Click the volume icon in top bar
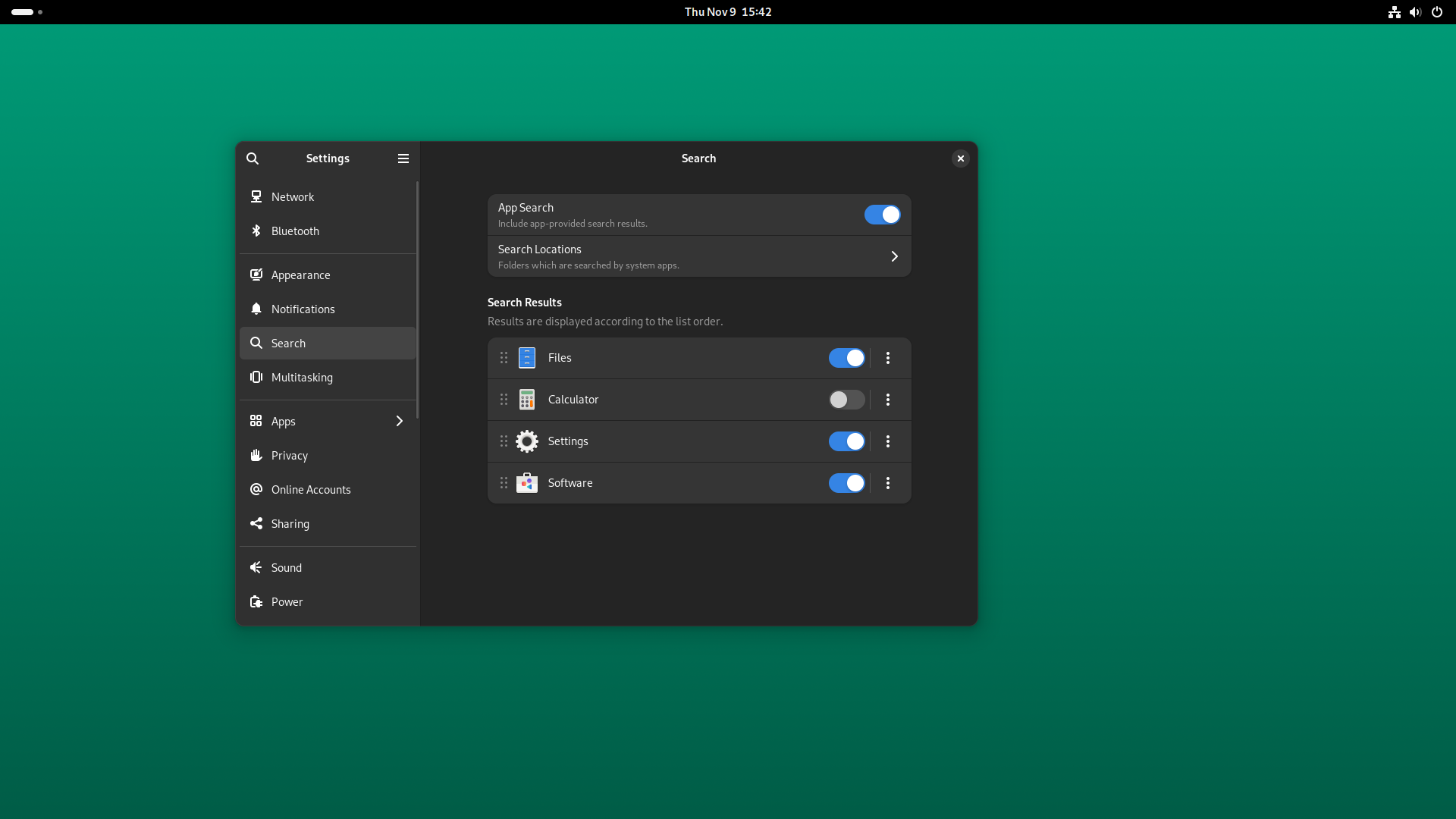The image size is (1456, 819). coord(1415,12)
